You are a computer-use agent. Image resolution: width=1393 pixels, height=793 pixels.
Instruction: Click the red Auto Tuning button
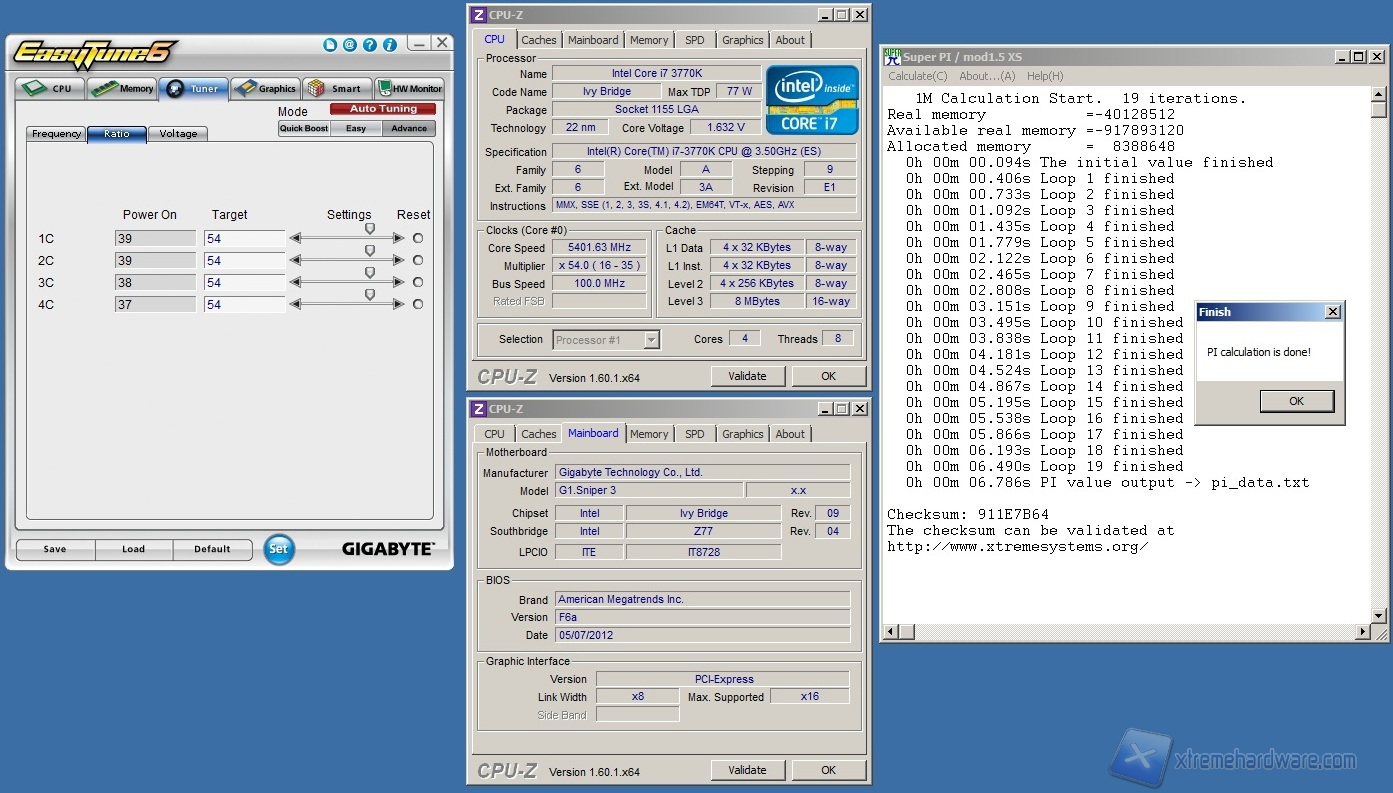[x=384, y=109]
